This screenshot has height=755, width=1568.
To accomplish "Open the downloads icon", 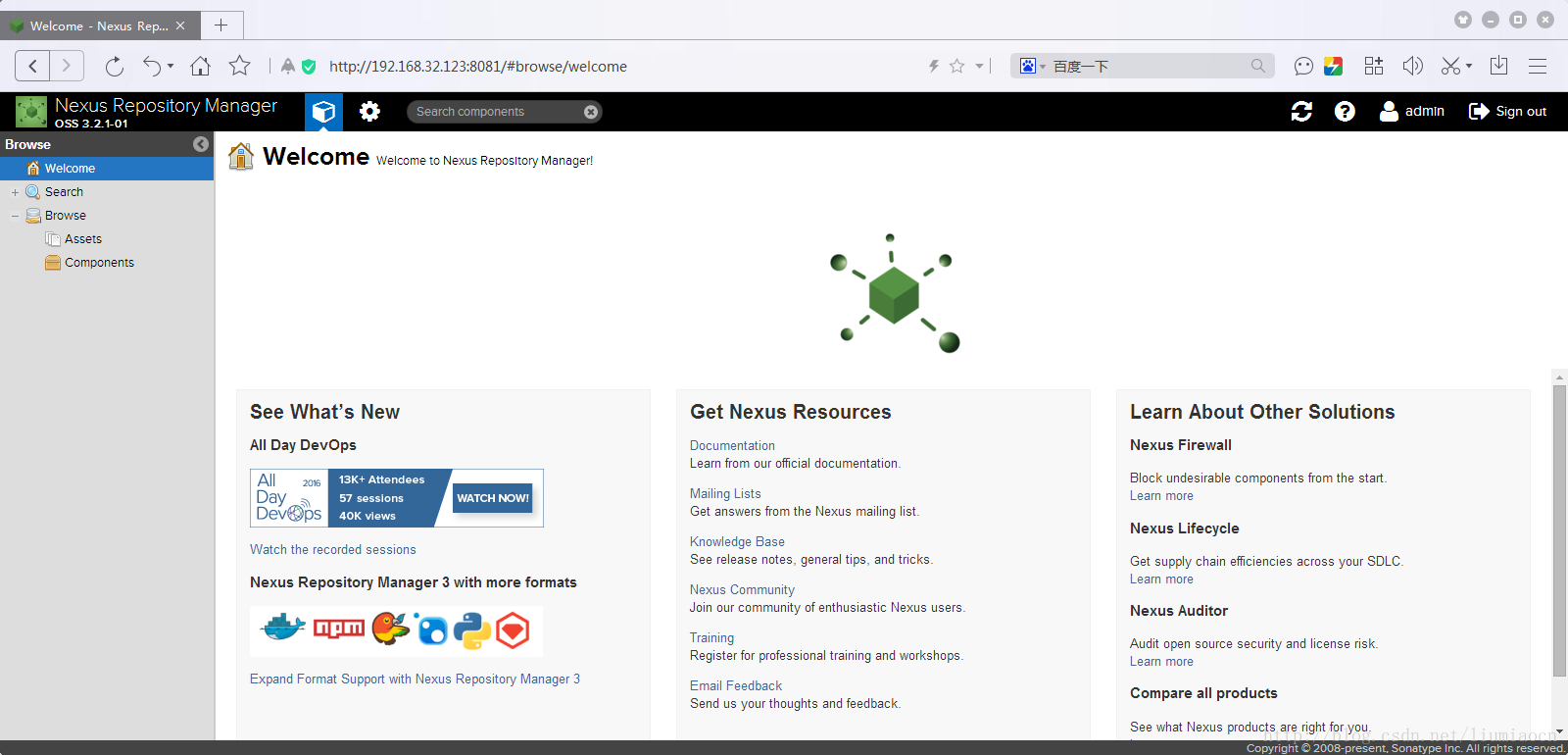I will (x=1498, y=66).
